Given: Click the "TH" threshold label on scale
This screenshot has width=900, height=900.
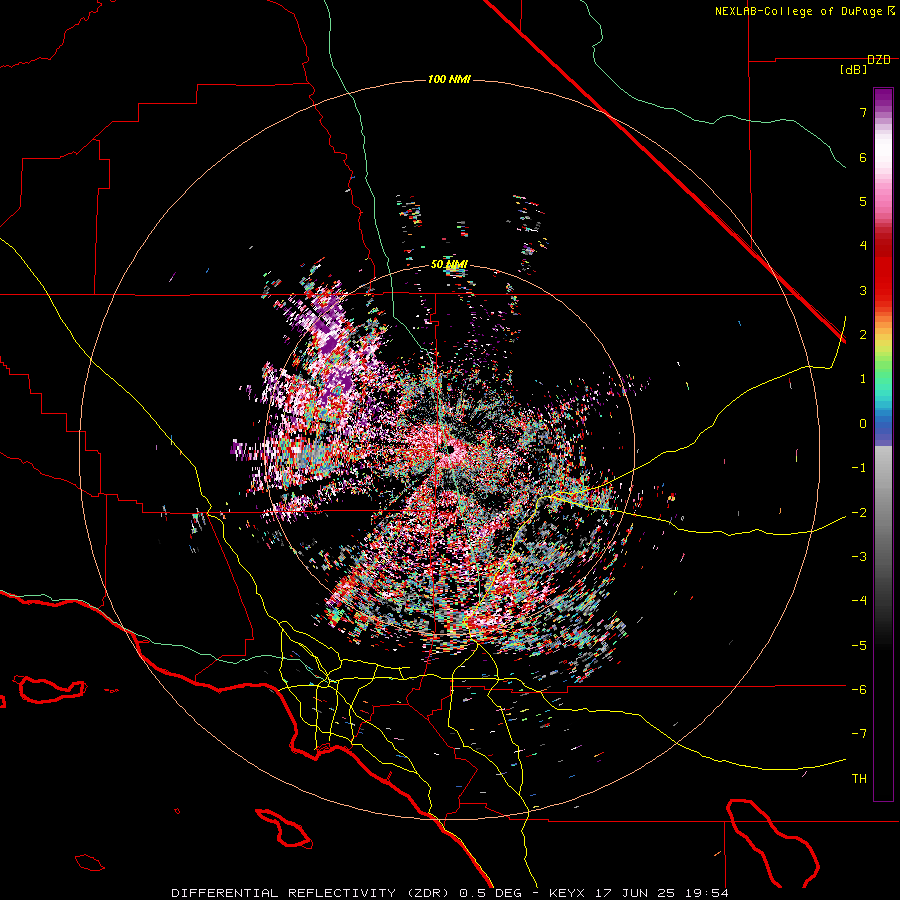Looking at the screenshot, I should pos(859,779).
